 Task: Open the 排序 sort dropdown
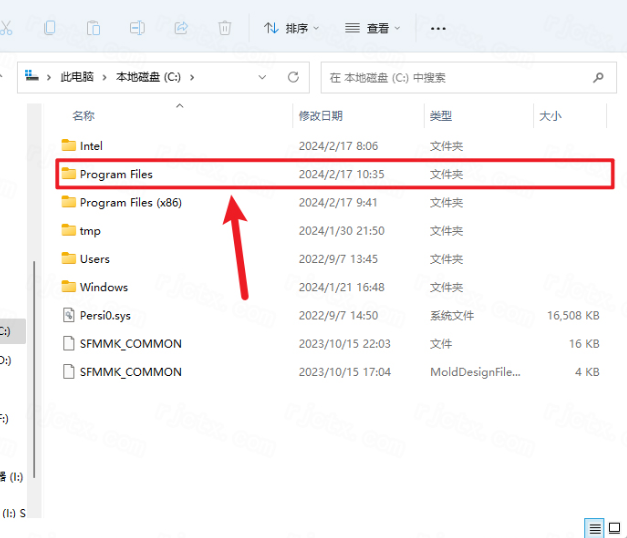pos(292,28)
